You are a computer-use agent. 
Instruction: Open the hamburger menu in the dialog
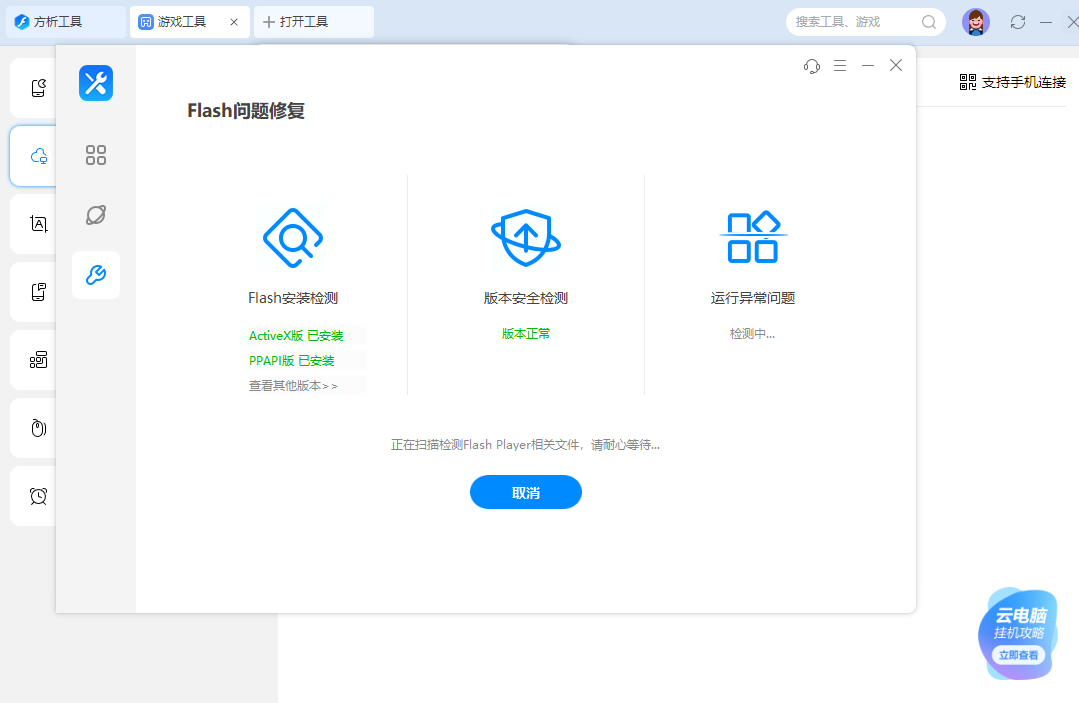pos(840,65)
